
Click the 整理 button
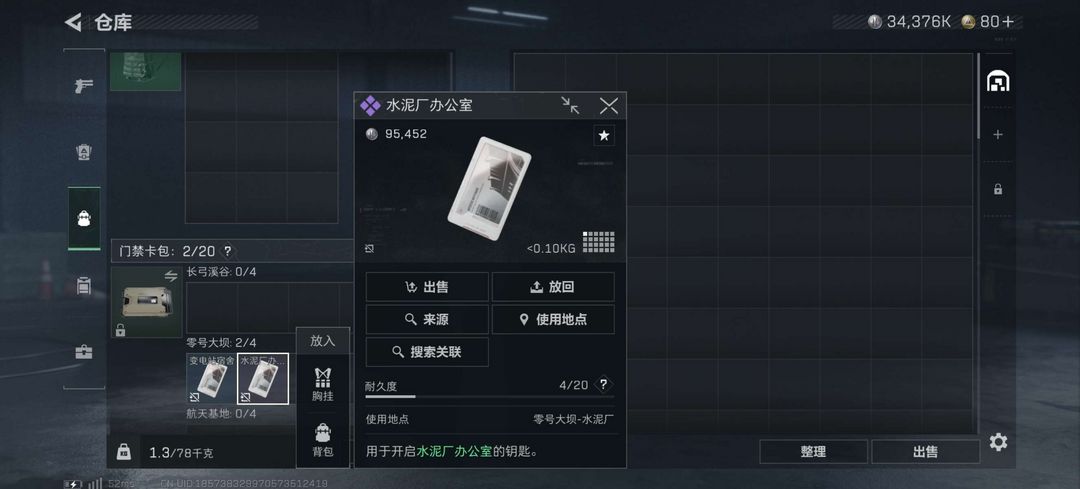pyautogui.click(x=813, y=452)
